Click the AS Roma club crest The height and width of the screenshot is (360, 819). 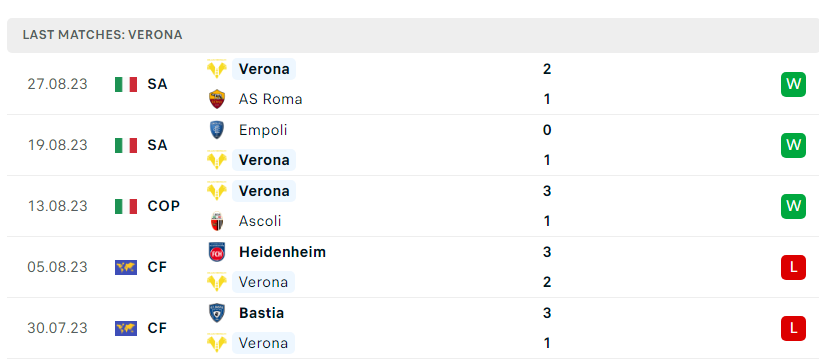coord(217,99)
